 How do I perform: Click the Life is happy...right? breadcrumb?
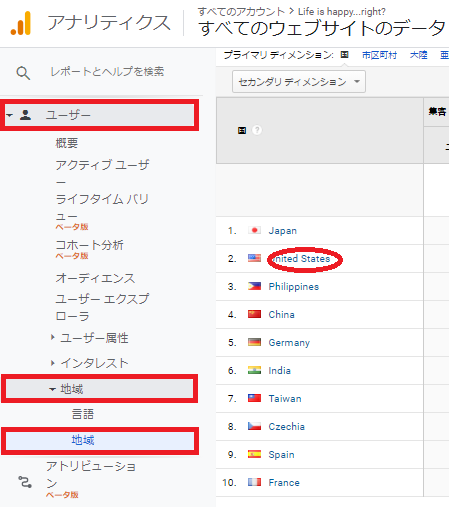tap(342, 12)
